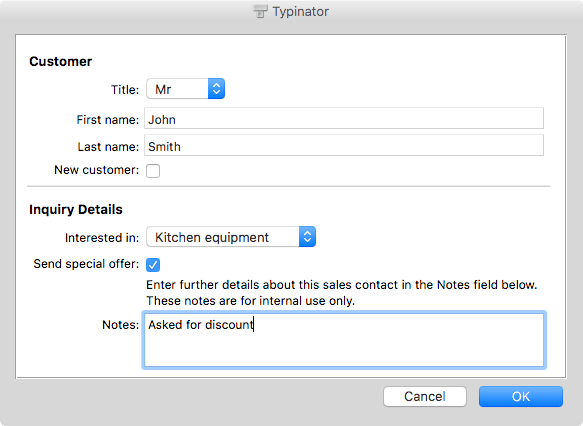583x426 pixels.
Task: Uncheck the Send special offer checkbox
Action: click(x=153, y=265)
